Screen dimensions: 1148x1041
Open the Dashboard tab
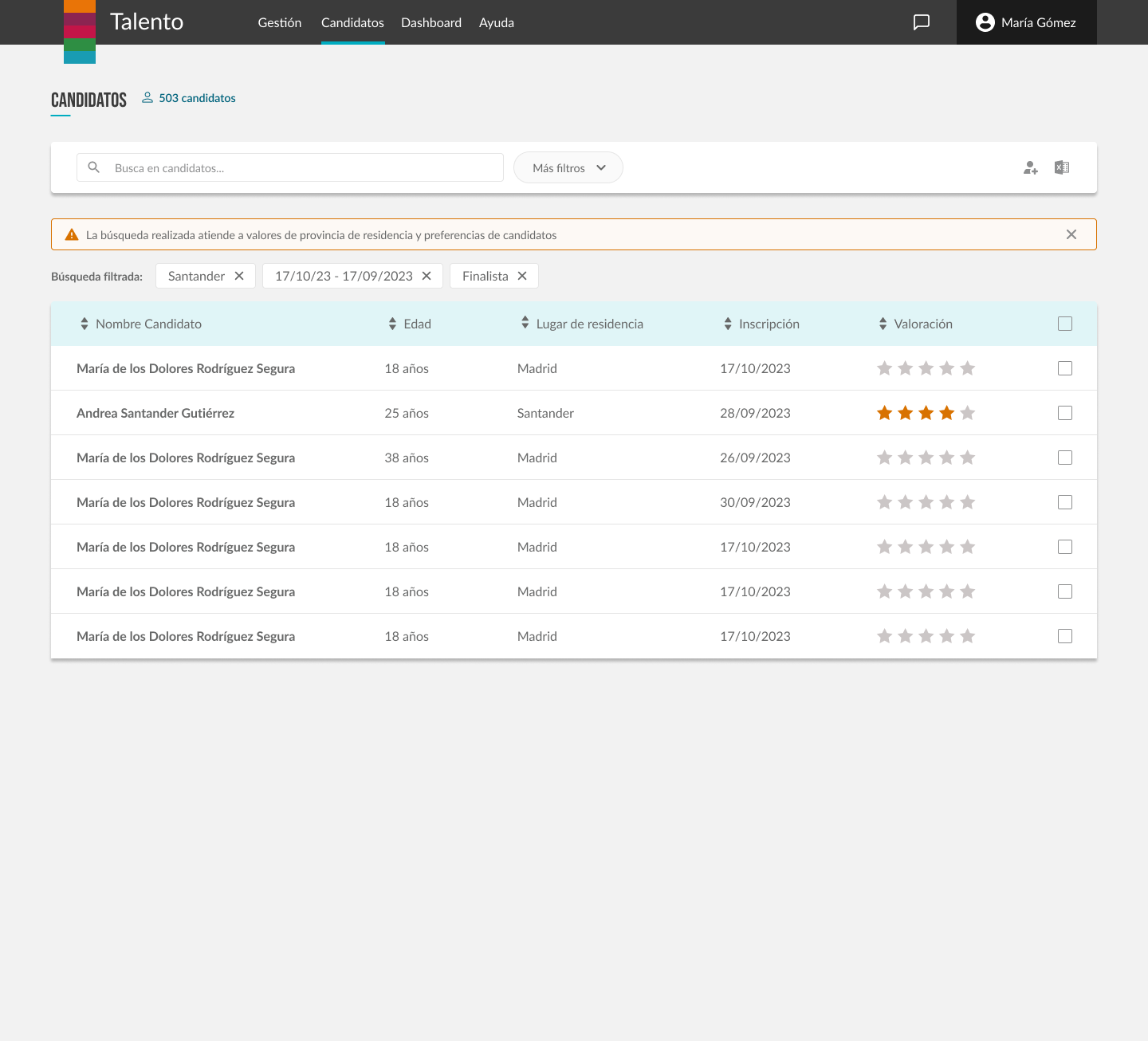(x=431, y=22)
